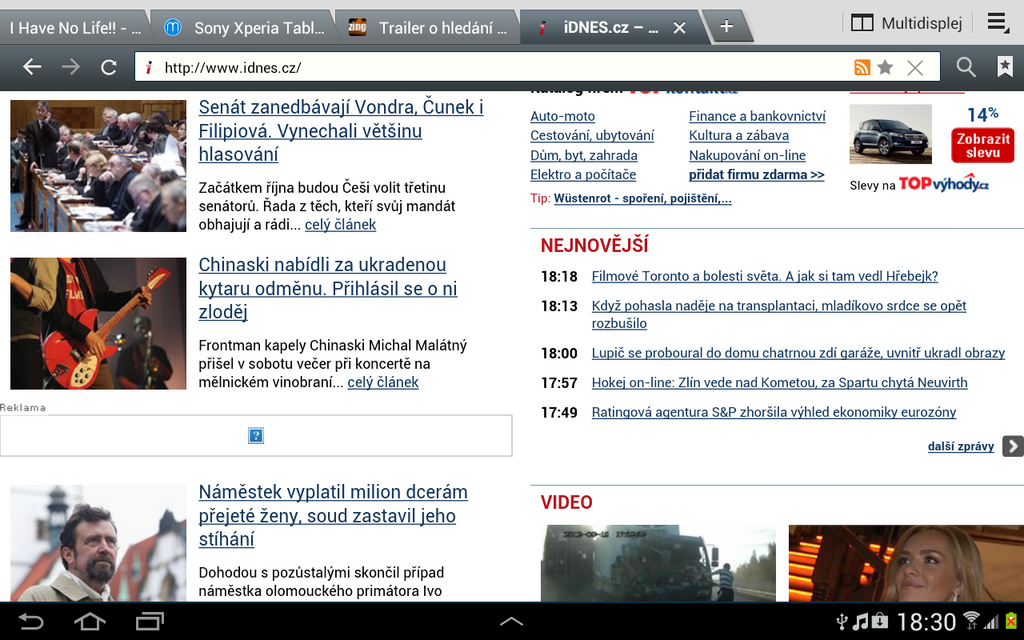The image size is (1024, 640).
Task: Open the RSS feed for iDNES.cz
Action: [x=862, y=66]
